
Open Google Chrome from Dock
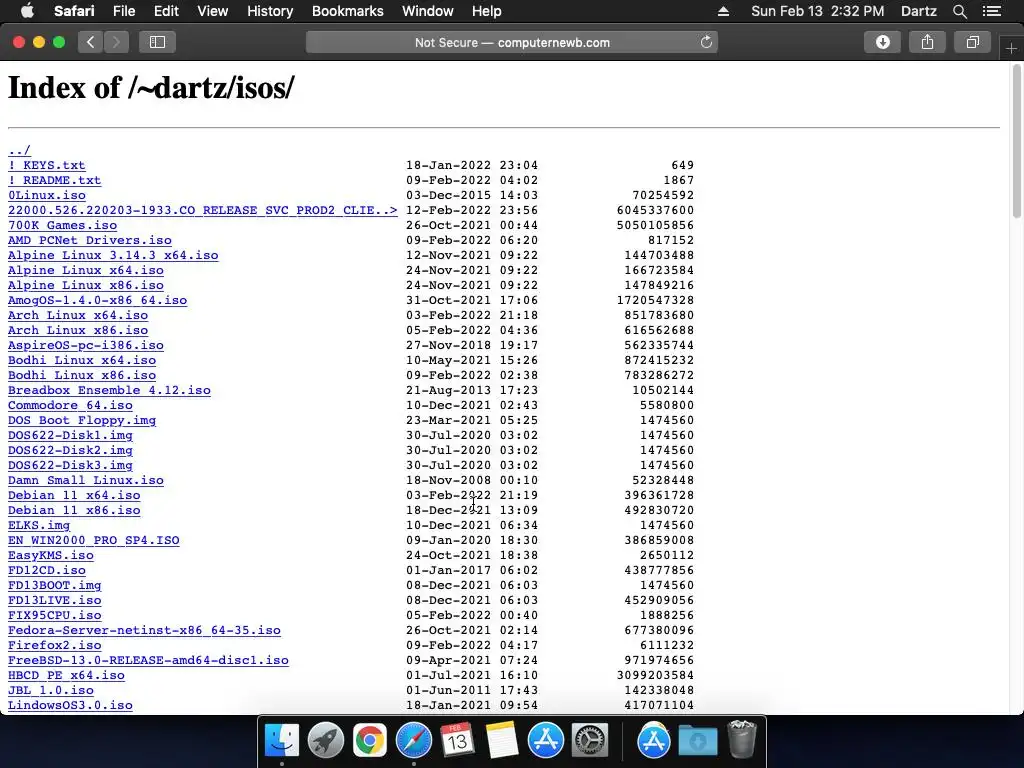pyautogui.click(x=370, y=741)
